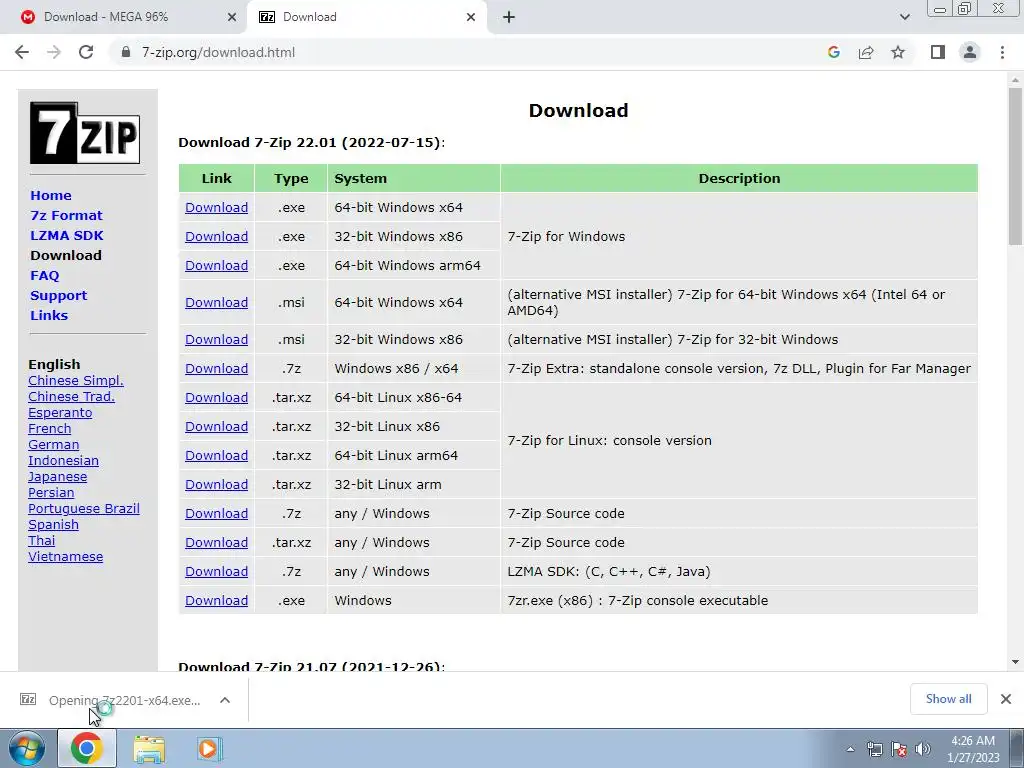Viewport: 1024px width, 768px height.
Task: Close the MEGA download tab
Action: coord(232,17)
